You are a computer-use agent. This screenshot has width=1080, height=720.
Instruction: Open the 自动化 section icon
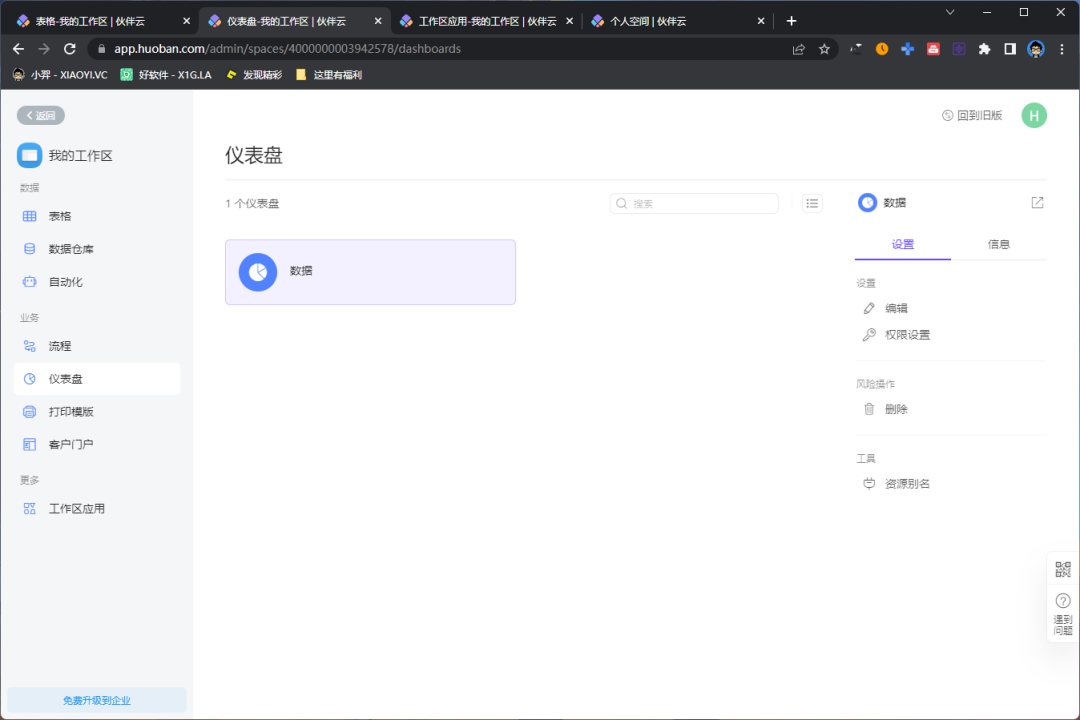(30, 281)
